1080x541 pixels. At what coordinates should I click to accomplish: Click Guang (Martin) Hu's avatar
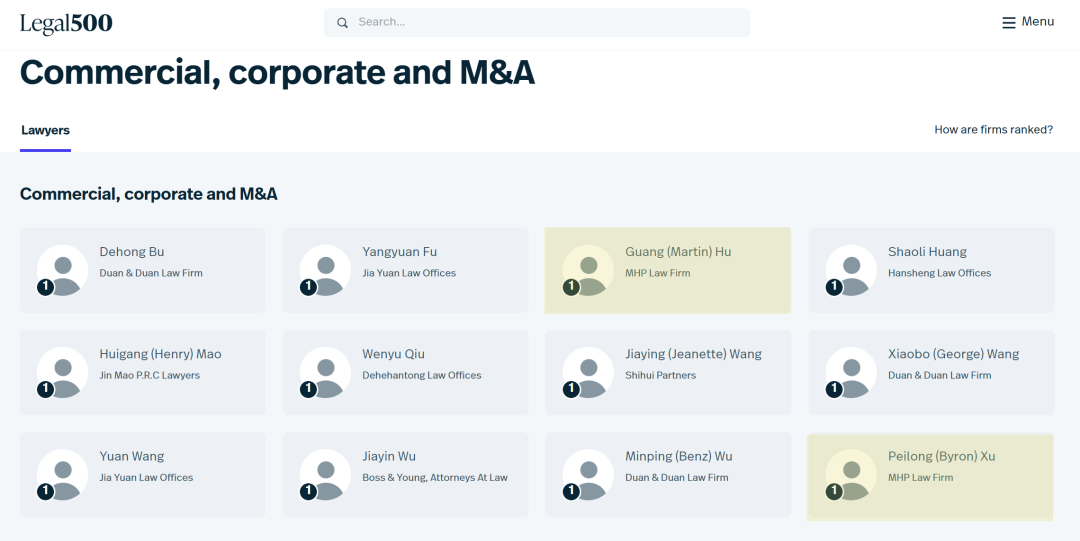(588, 270)
